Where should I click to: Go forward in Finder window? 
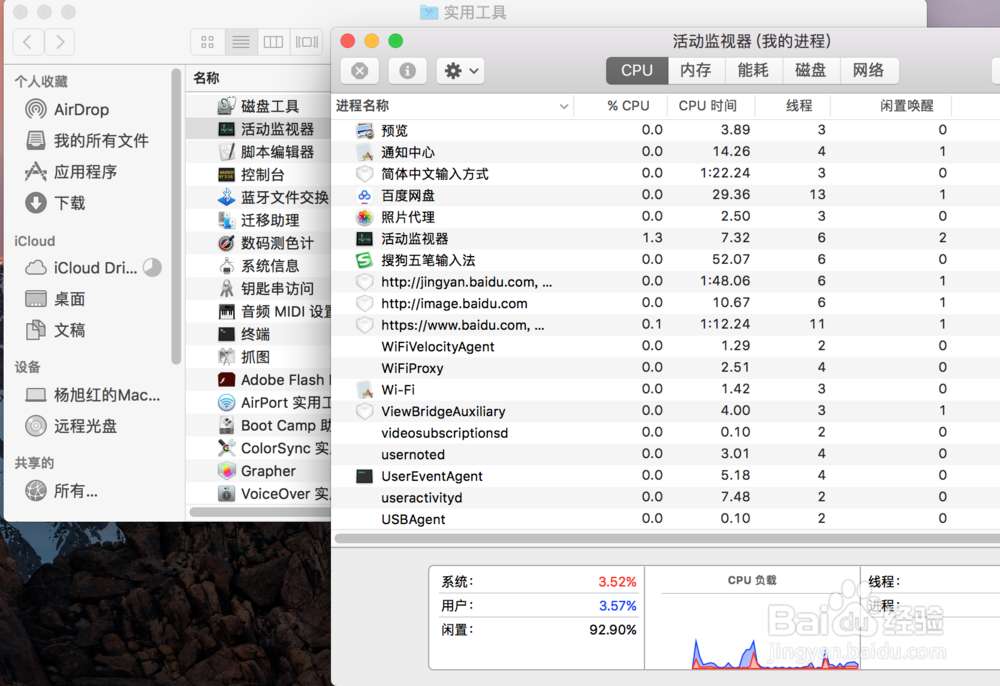point(59,42)
